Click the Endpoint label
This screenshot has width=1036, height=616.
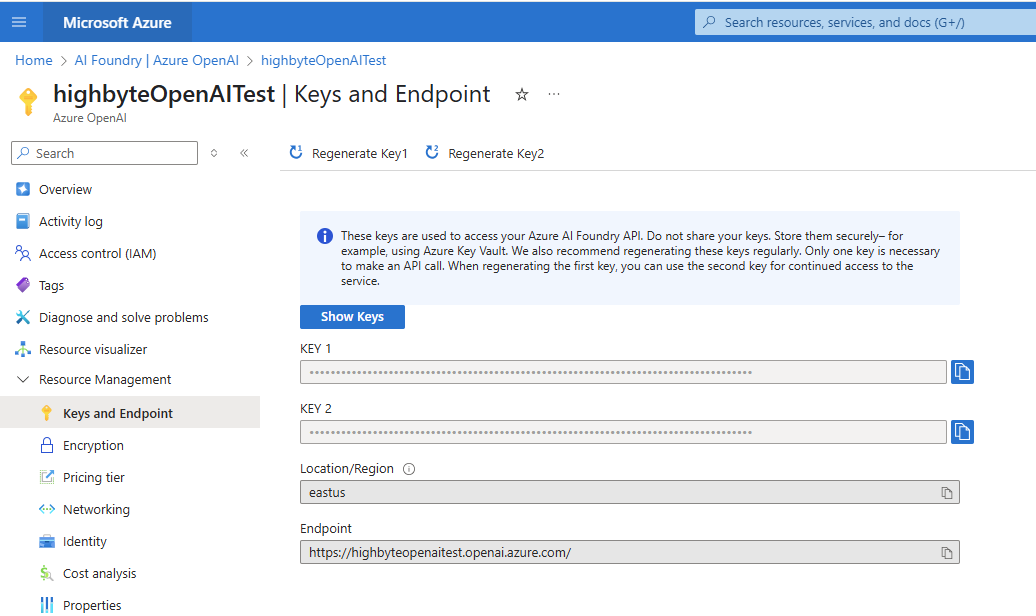pyautogui.click(x=326, y=529)
